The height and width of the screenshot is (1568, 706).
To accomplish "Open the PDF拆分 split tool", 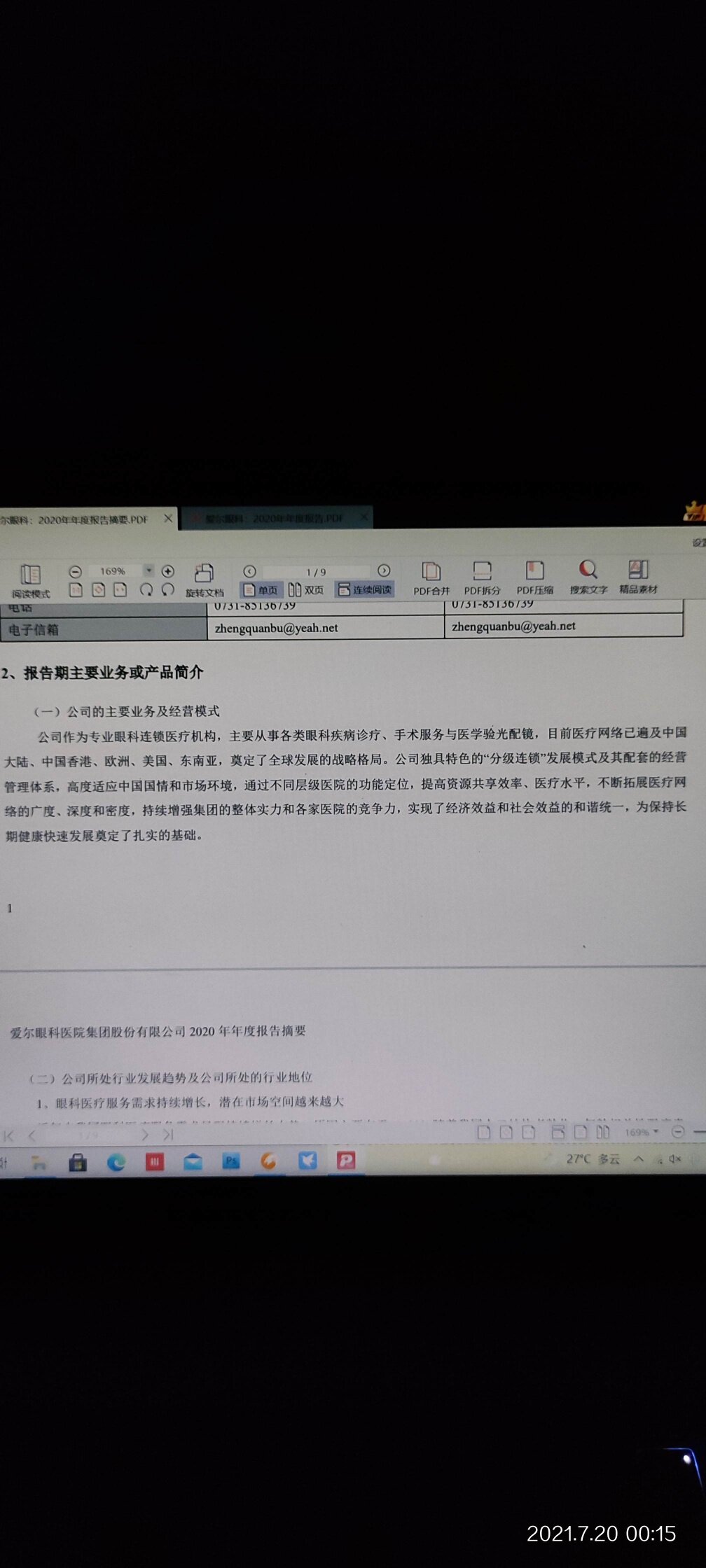I will coord(482,578).
